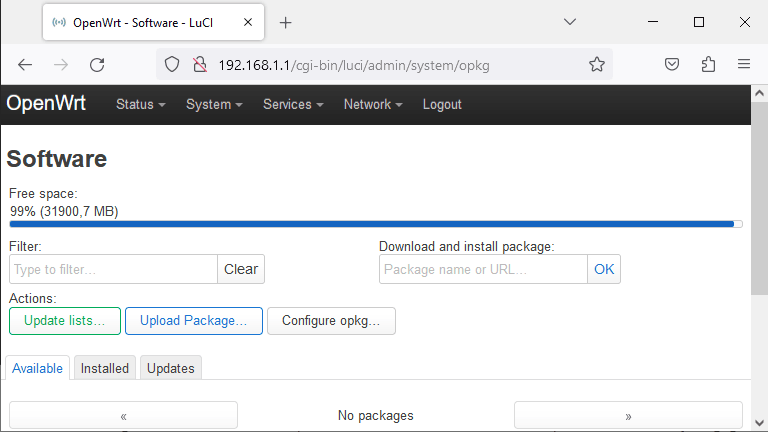Click the free space progress bar

click(x=376, y=224)
